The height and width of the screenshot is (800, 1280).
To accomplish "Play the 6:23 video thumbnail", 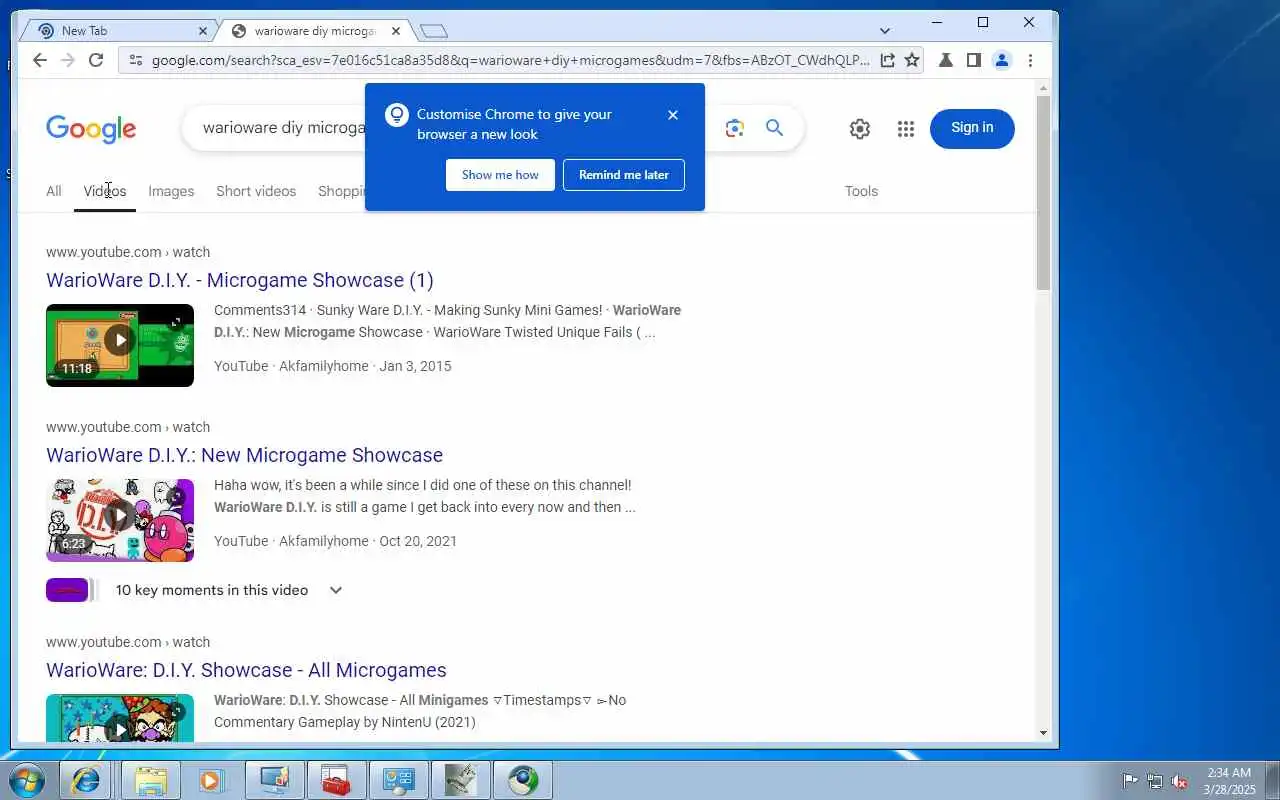I will pos(120,520).
